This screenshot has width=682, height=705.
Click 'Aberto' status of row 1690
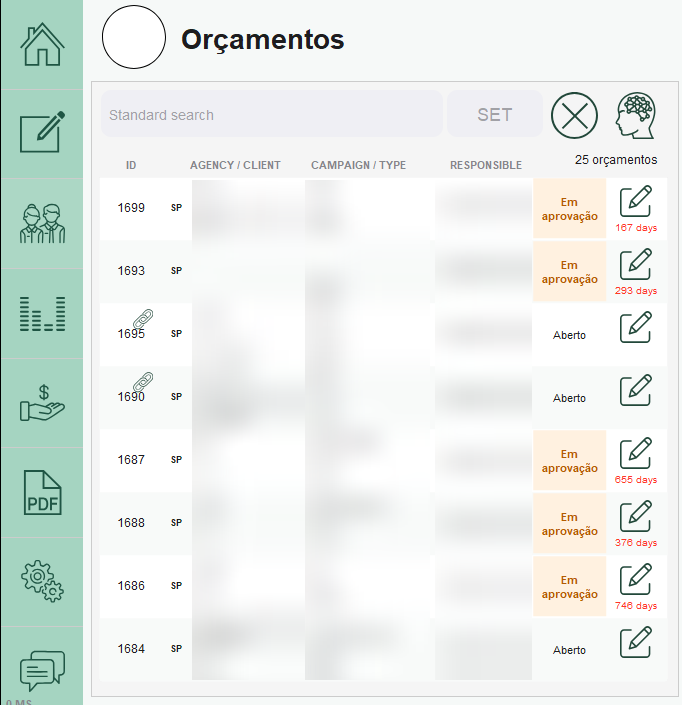pos(569,398)
